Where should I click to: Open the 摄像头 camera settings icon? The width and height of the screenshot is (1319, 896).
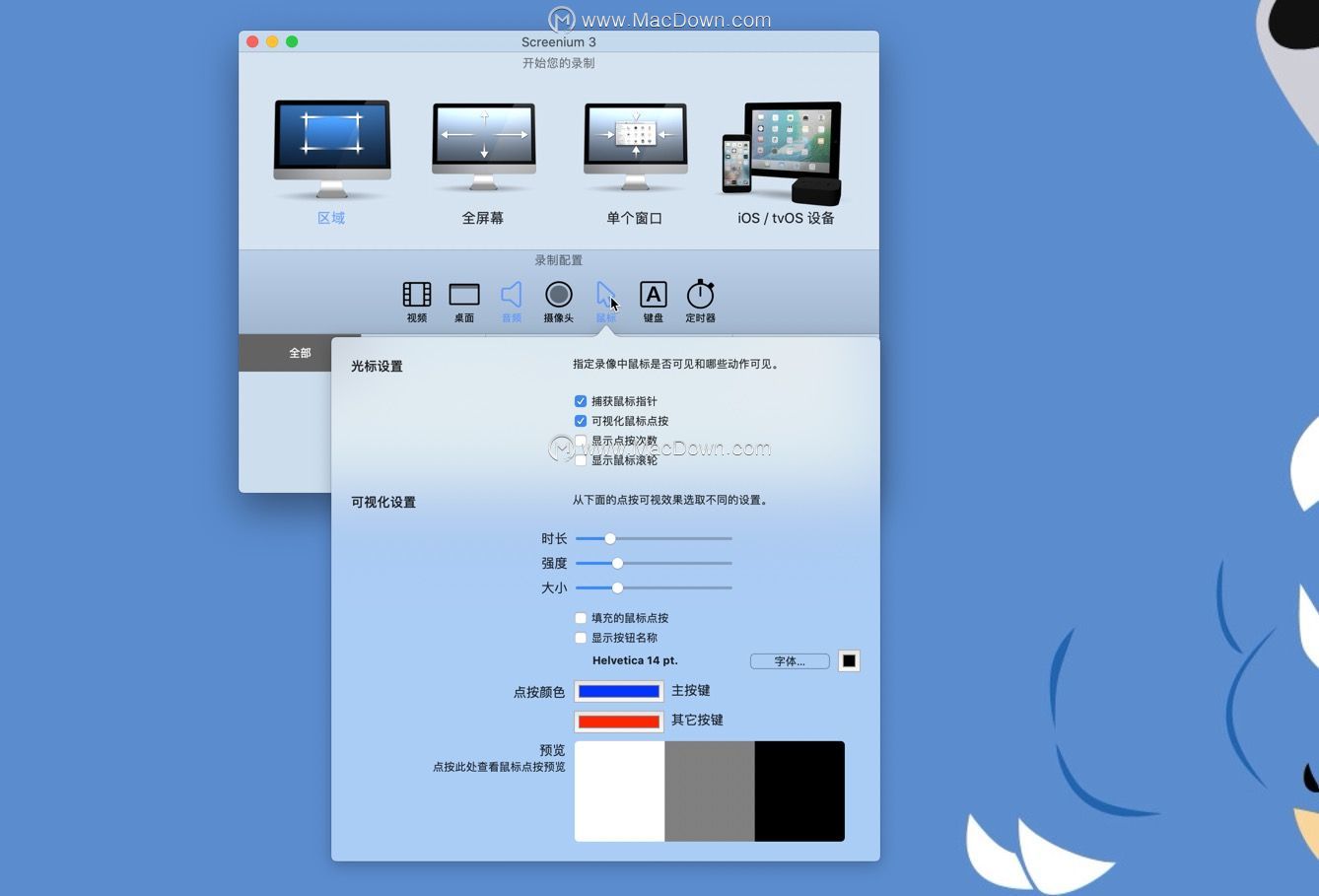click(559, 294)
